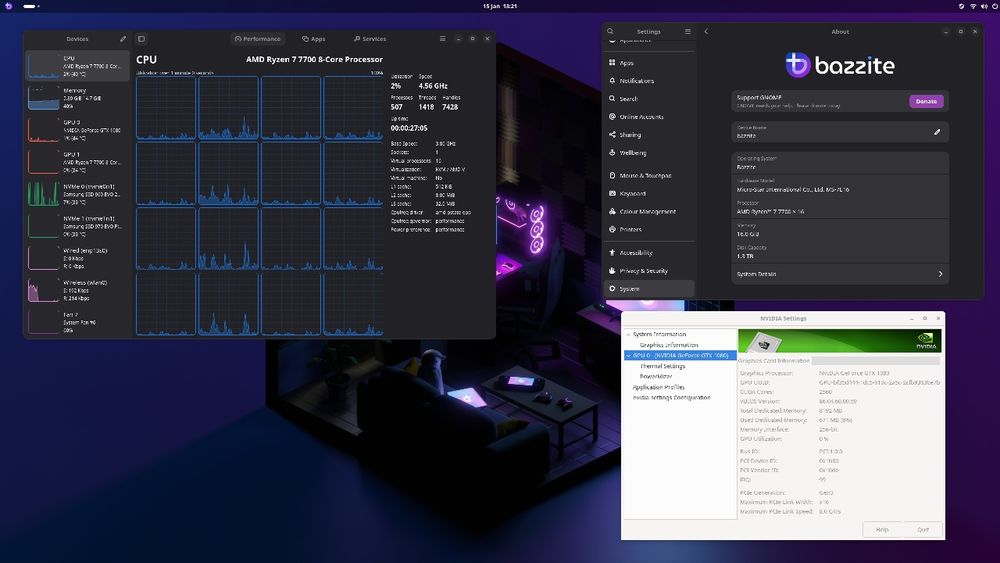The height and width of the screenshot is (563, 1000).
Task: Open Notifications in Settings sidebar
Action: coord(649,81)
